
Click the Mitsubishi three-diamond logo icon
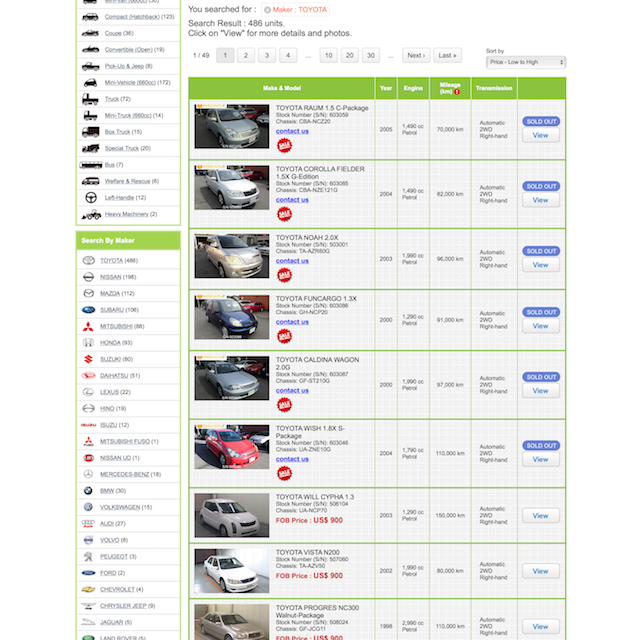[x=88, y=327]
